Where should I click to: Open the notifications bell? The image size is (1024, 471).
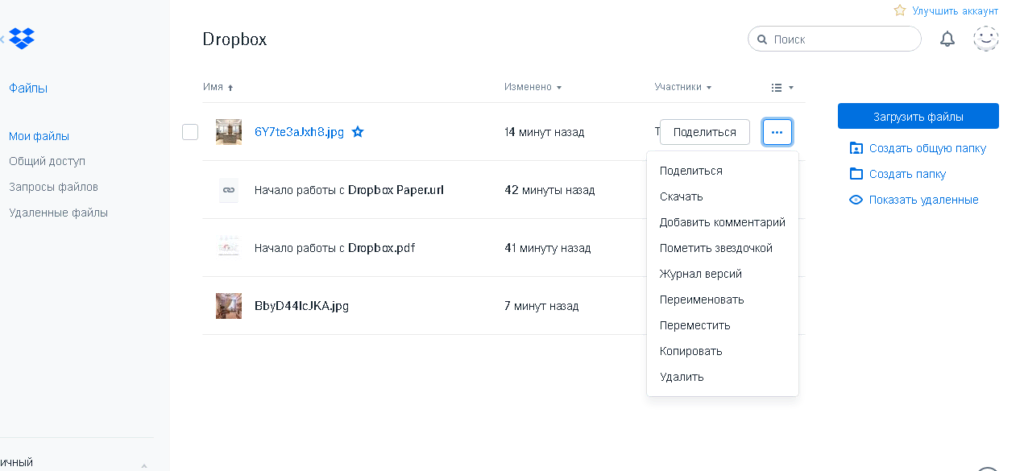coord(947,39)
